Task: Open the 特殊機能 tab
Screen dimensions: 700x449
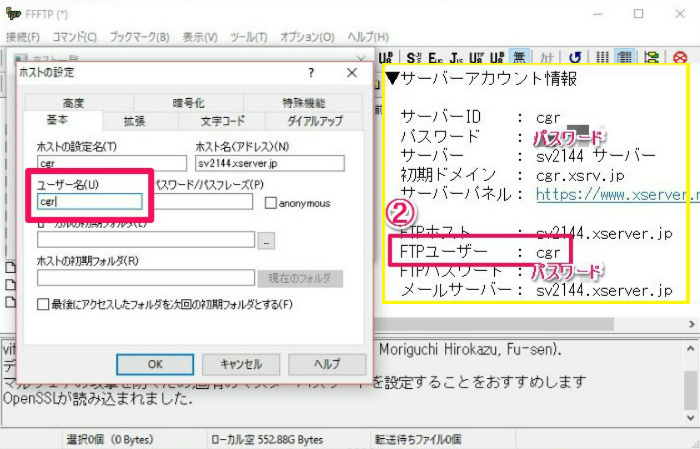Action: coord(304,103)
